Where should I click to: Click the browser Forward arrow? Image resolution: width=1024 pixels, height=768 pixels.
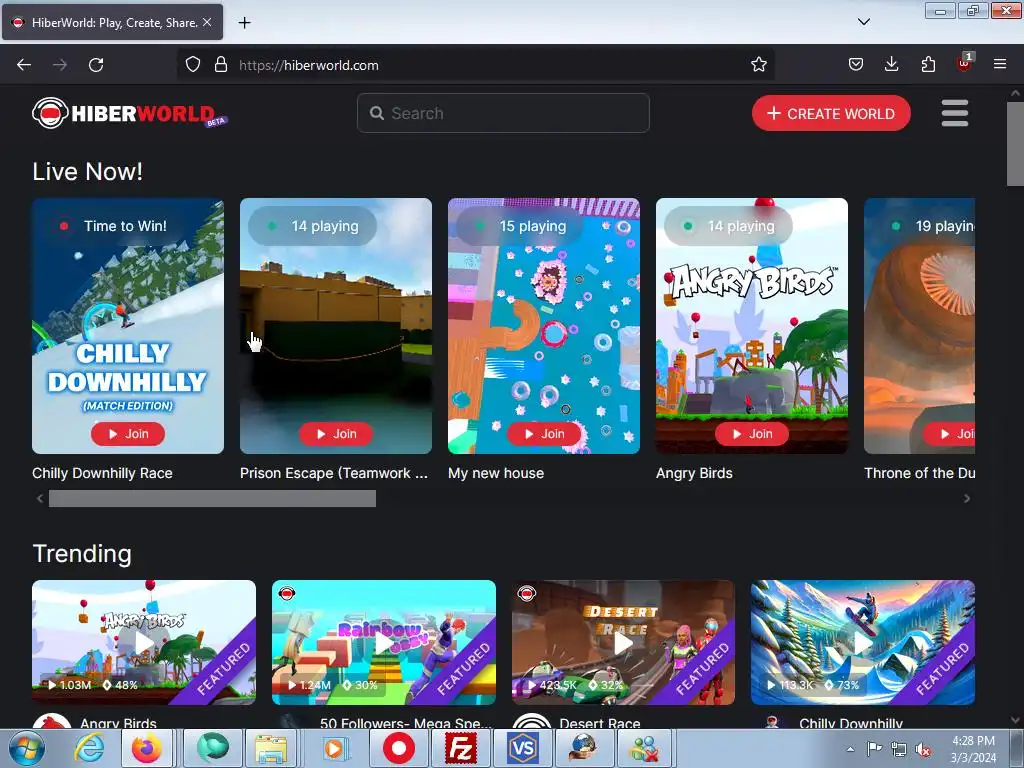pyautogui.click(x=60, y=65)
